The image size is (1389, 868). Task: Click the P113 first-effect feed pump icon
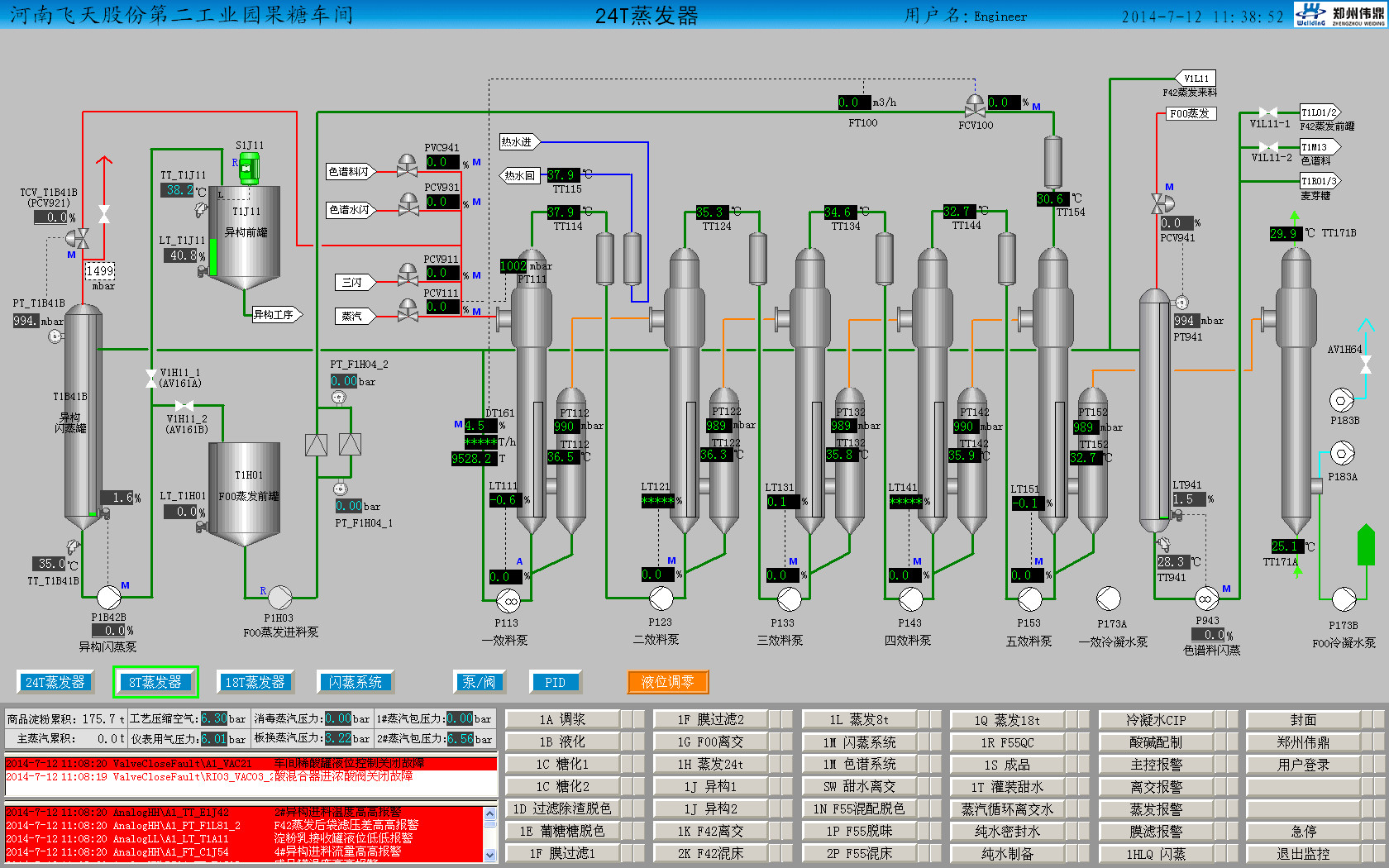(508, 600)
